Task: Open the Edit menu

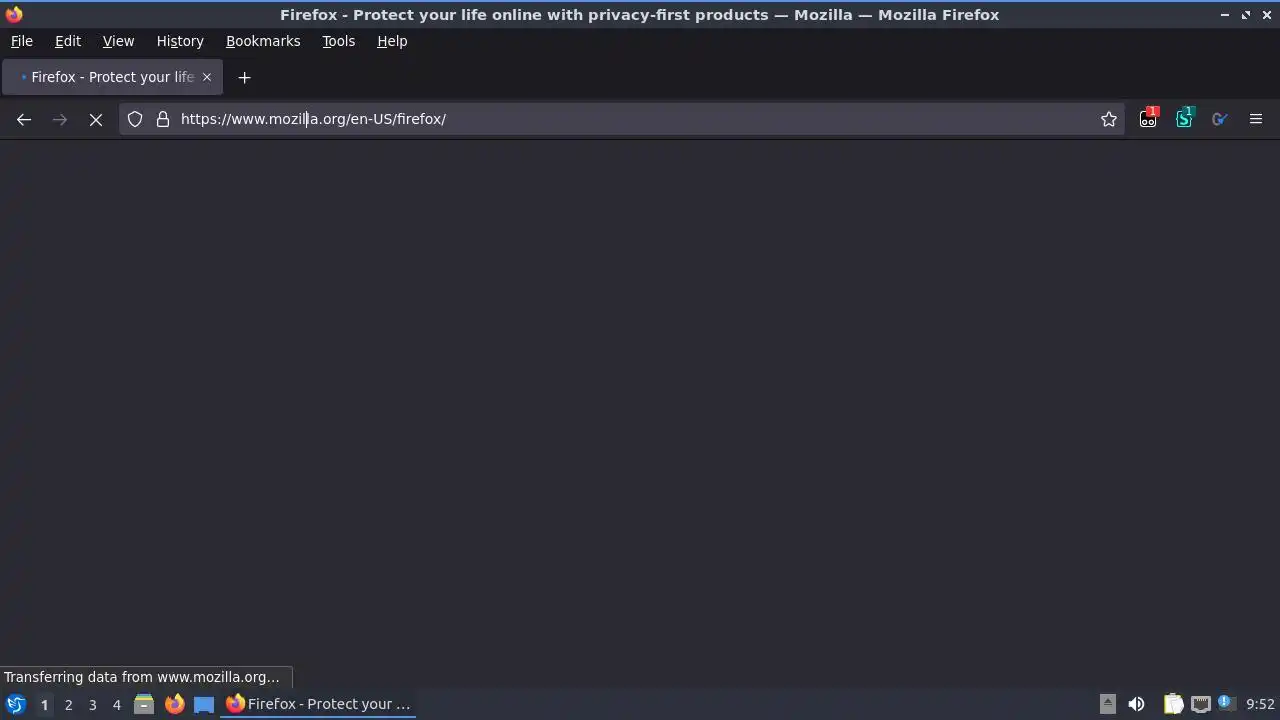Action: tap(68, 41)
